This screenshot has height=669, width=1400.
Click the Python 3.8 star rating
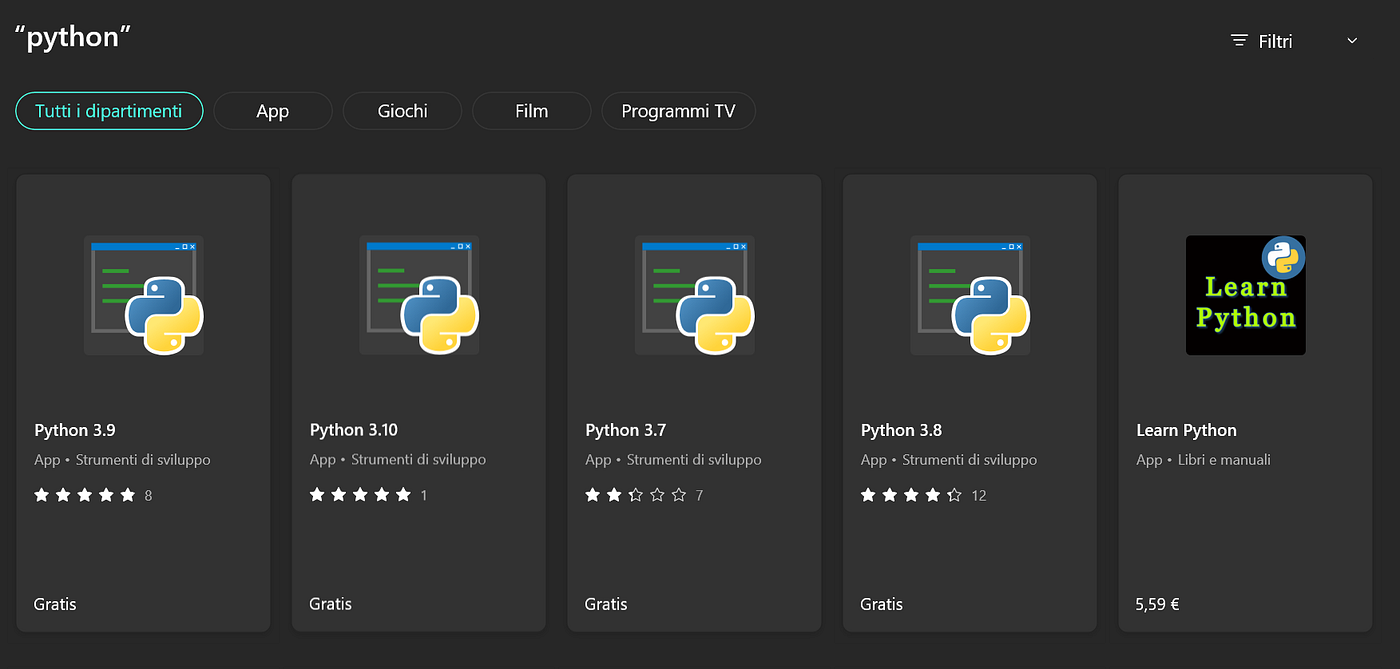click(x=911, y=495)
